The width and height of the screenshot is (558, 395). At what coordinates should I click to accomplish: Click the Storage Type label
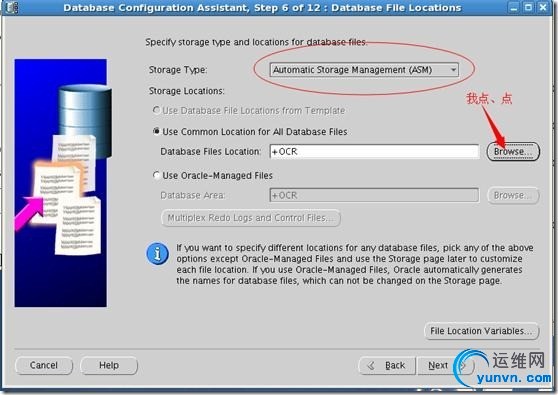[x=178, y=70]
